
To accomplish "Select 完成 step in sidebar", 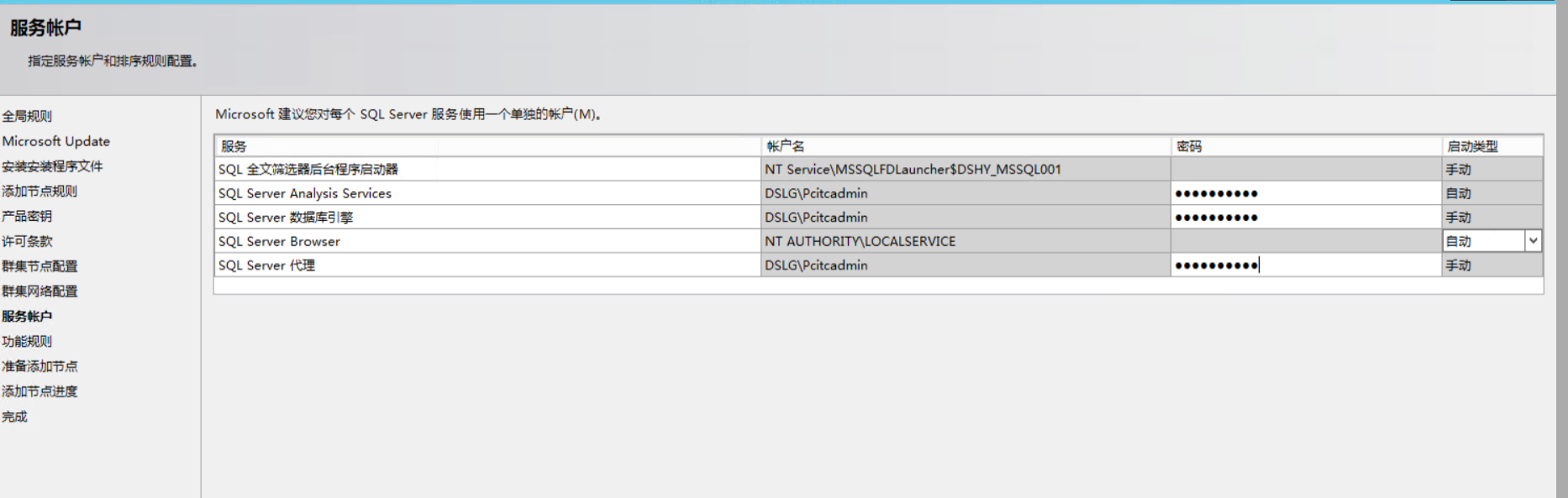I will tap(14, 417).
